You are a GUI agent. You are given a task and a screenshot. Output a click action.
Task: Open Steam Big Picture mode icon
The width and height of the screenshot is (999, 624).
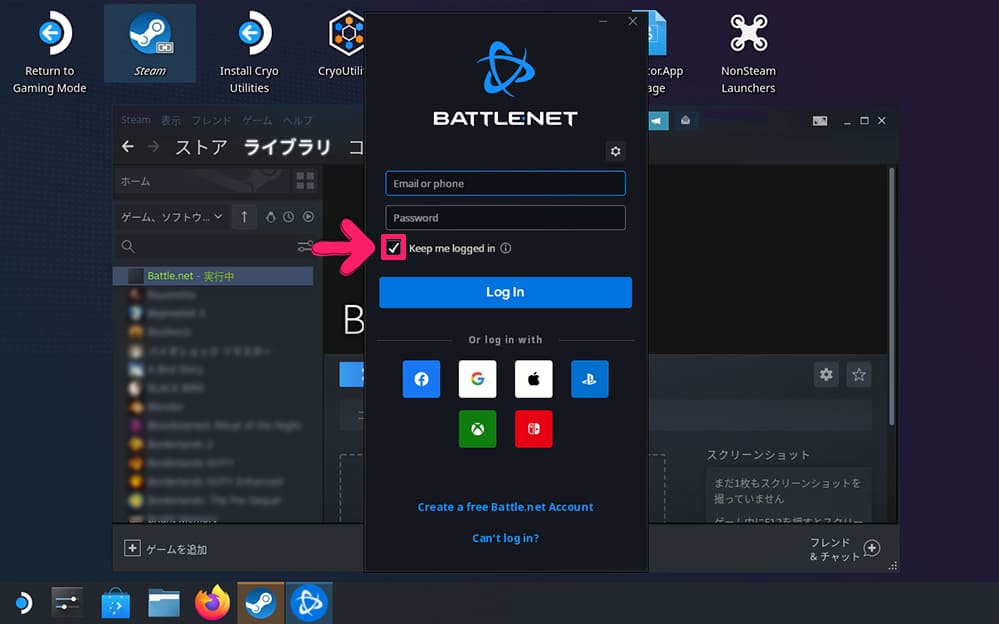click(x=820, y=120)
